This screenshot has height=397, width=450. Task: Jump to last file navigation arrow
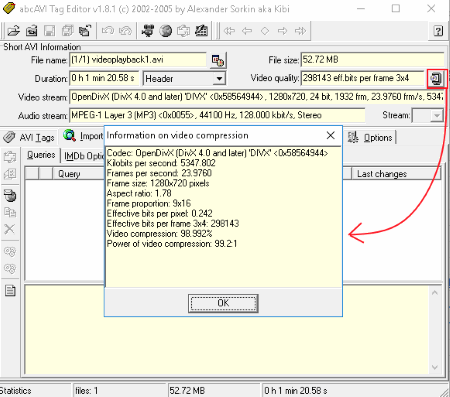coord(300,31)
